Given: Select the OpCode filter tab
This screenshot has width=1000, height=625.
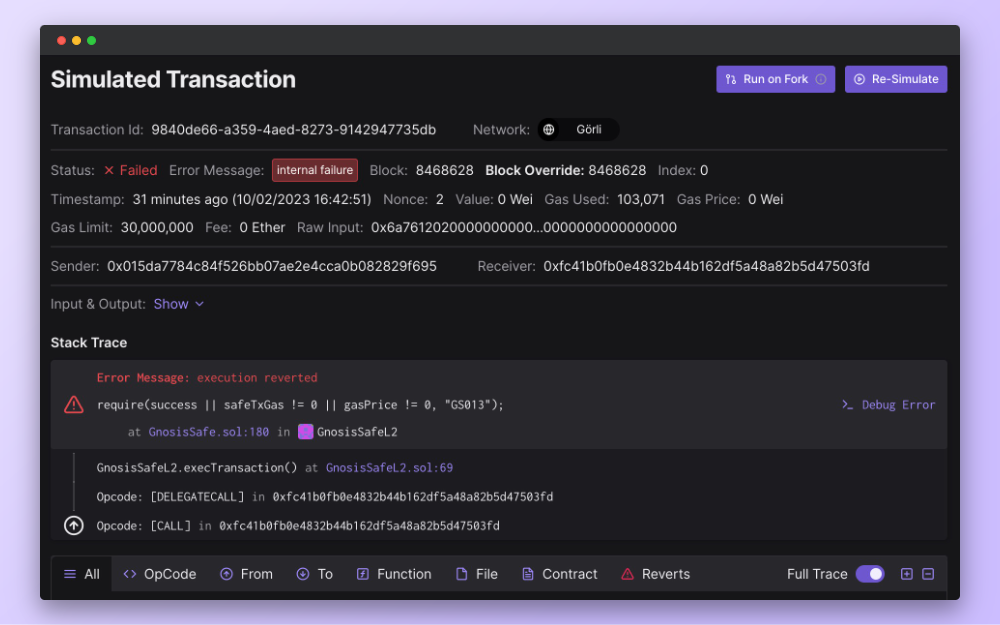Looking at the screenshot, I should (x=159, y=574).
